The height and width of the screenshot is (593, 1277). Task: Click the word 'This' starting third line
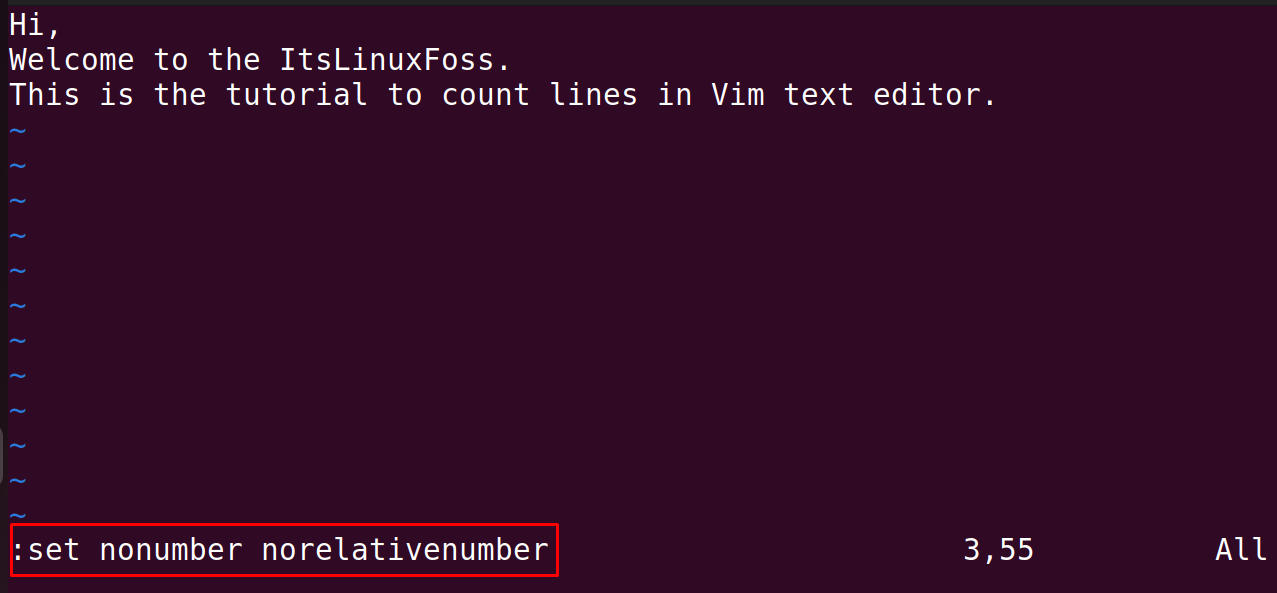point(45,95)
